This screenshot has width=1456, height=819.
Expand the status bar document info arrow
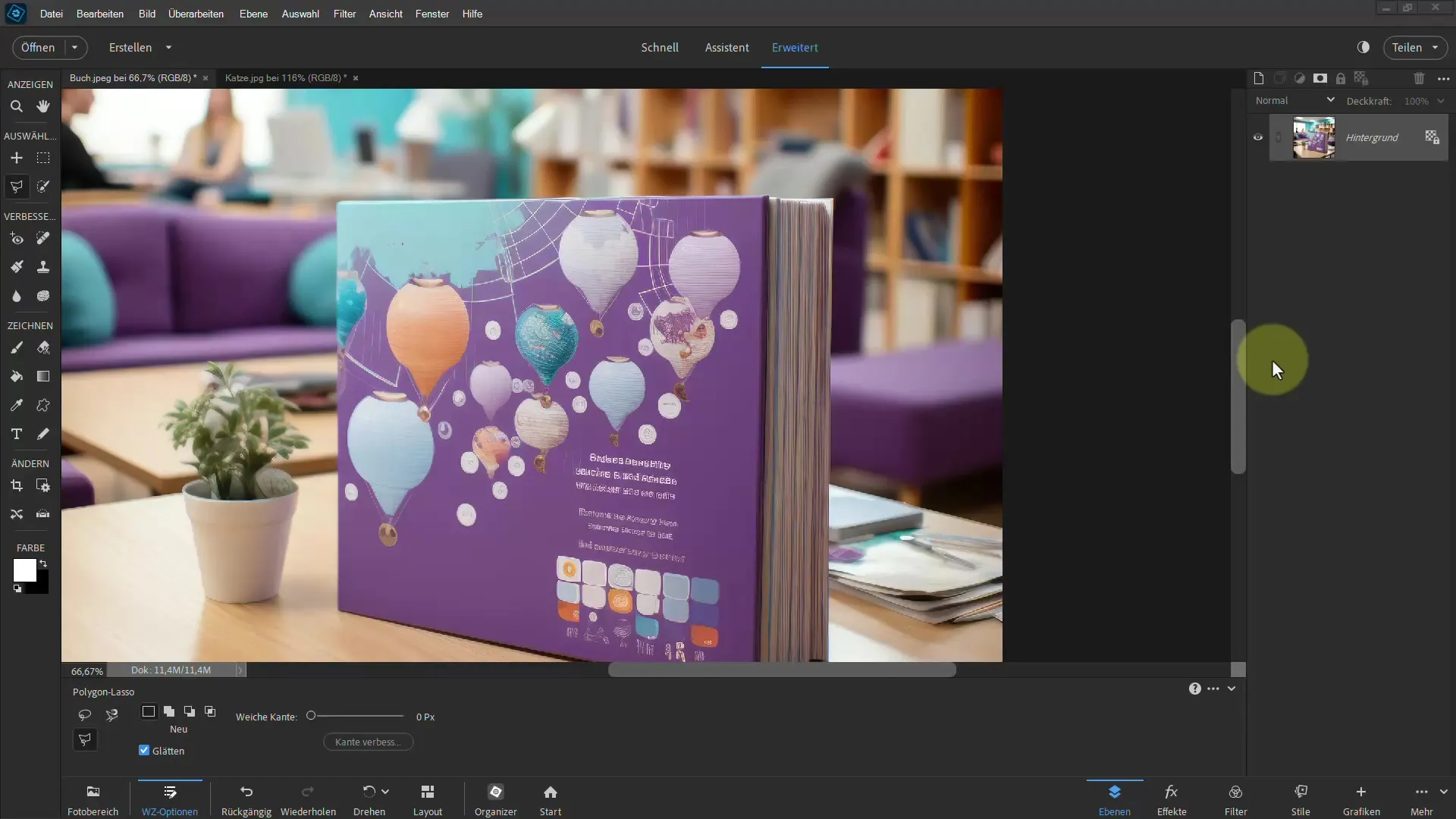point(240,670)
